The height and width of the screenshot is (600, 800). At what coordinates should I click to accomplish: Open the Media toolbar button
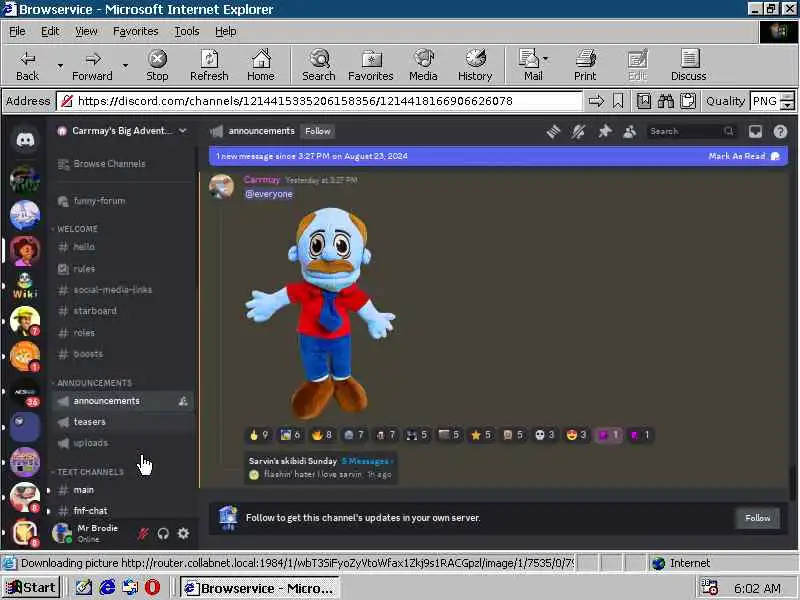click(x=423, y=65)
